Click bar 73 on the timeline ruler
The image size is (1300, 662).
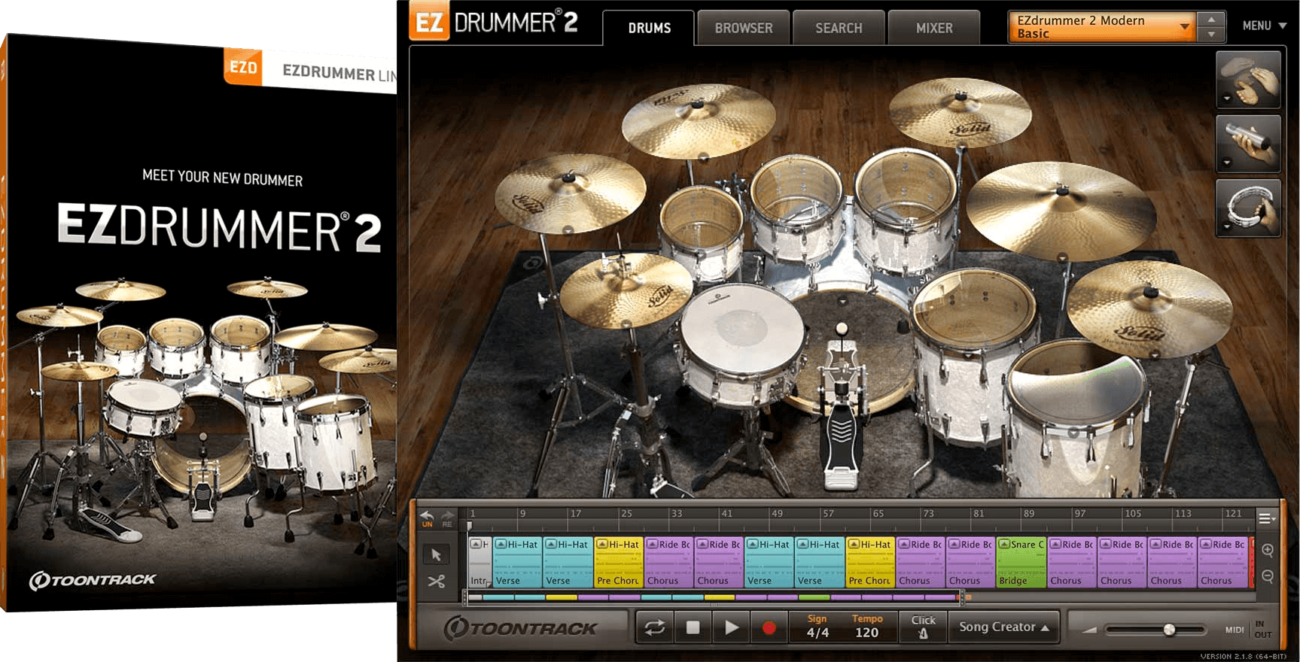pos(928,514)
